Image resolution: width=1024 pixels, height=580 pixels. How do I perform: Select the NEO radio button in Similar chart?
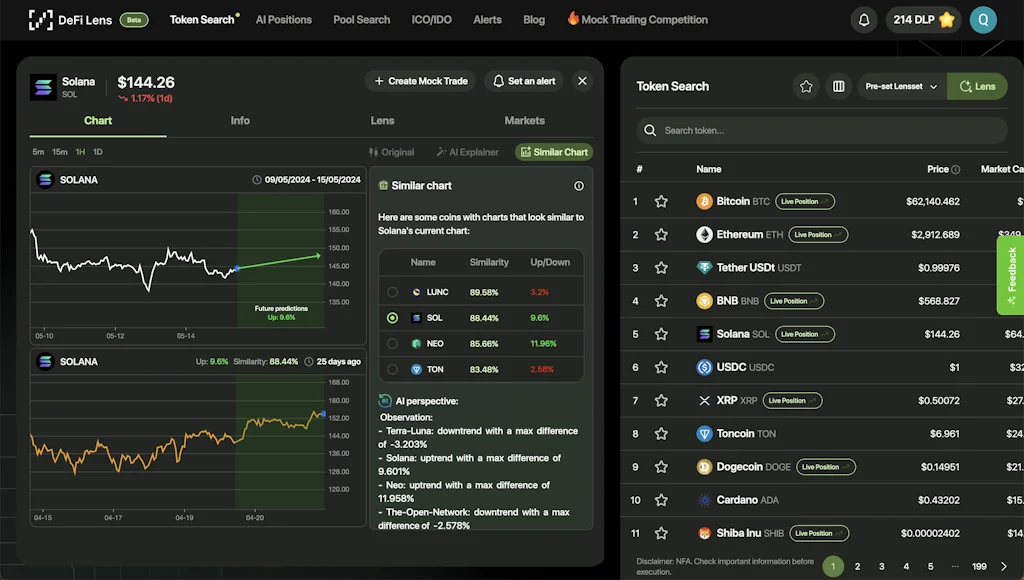390,341
